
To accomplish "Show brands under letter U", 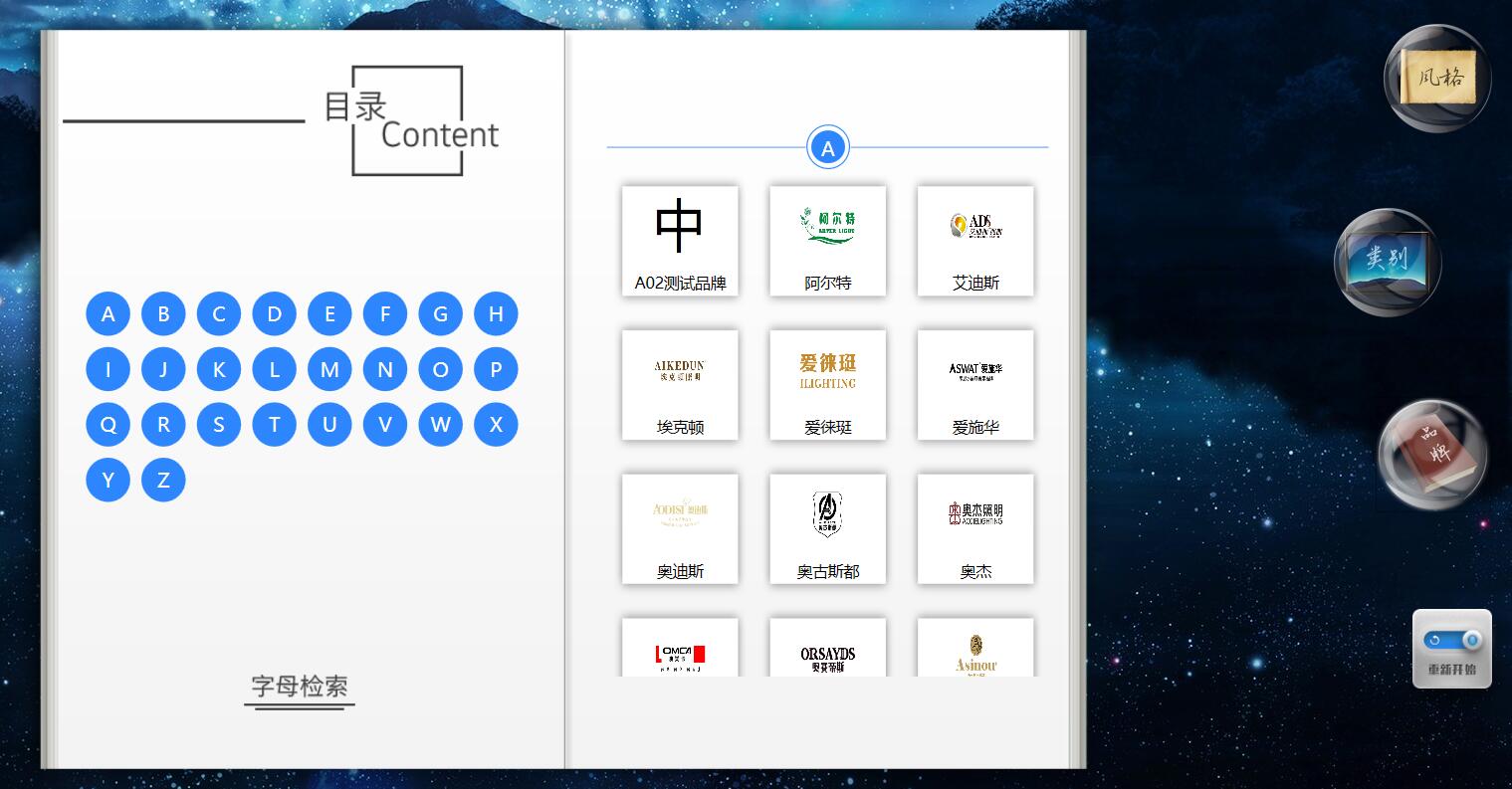I will pos(329,425).
